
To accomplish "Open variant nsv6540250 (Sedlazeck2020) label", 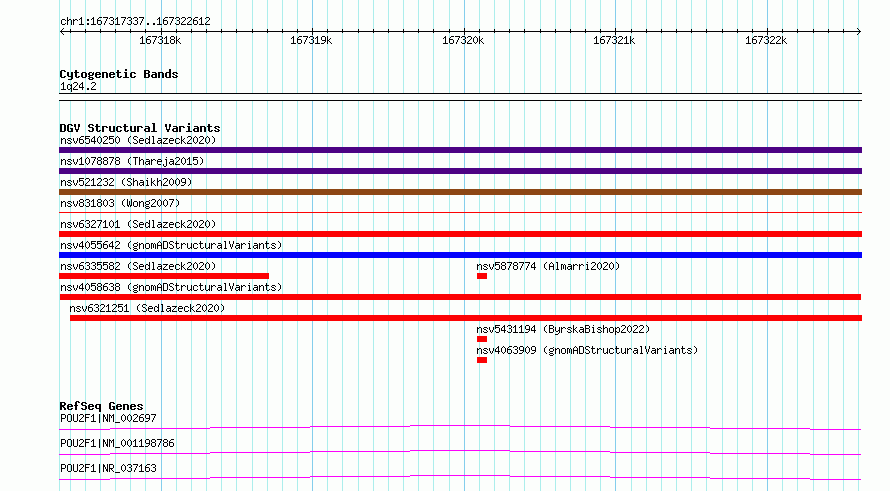I will pos(138,140).
